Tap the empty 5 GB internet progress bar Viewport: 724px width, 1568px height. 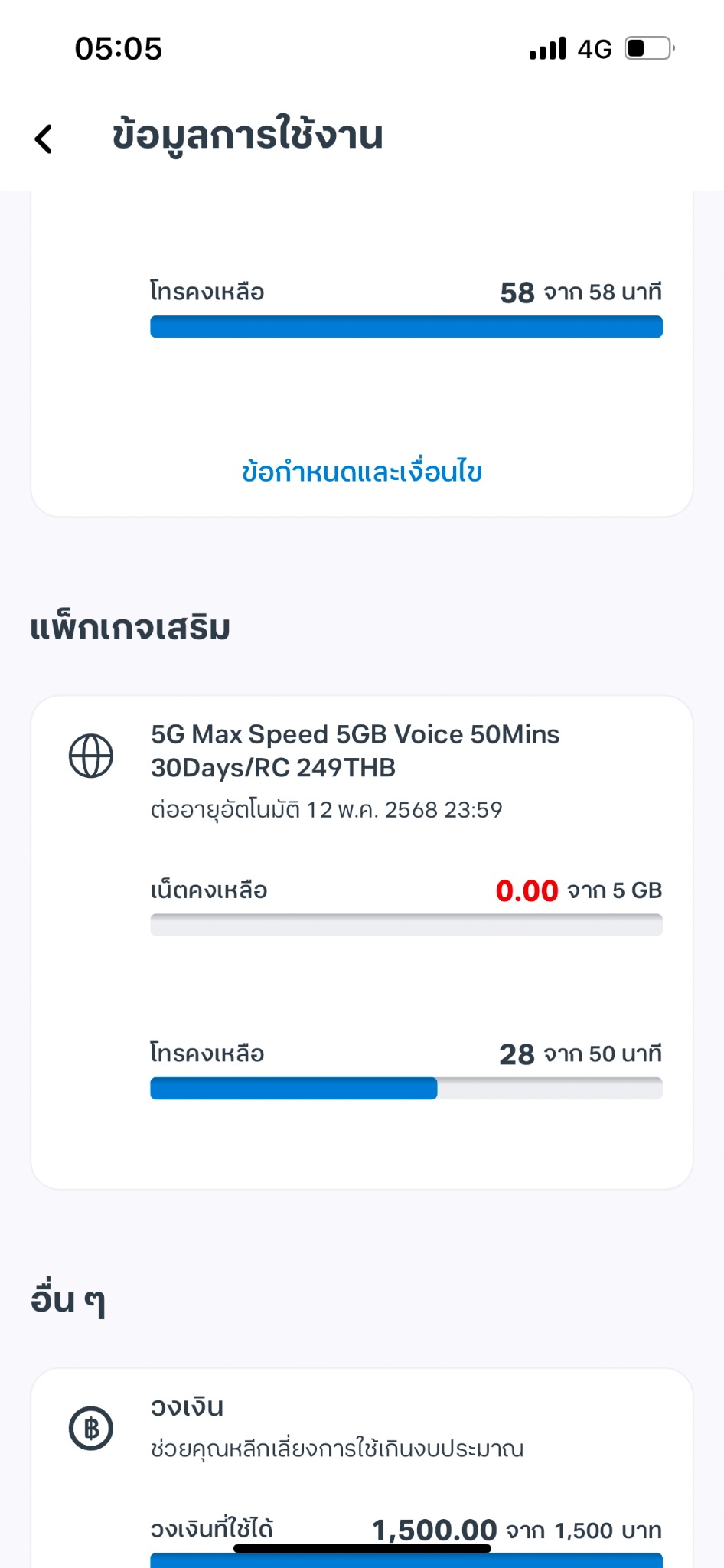click(x=406, y=925)
